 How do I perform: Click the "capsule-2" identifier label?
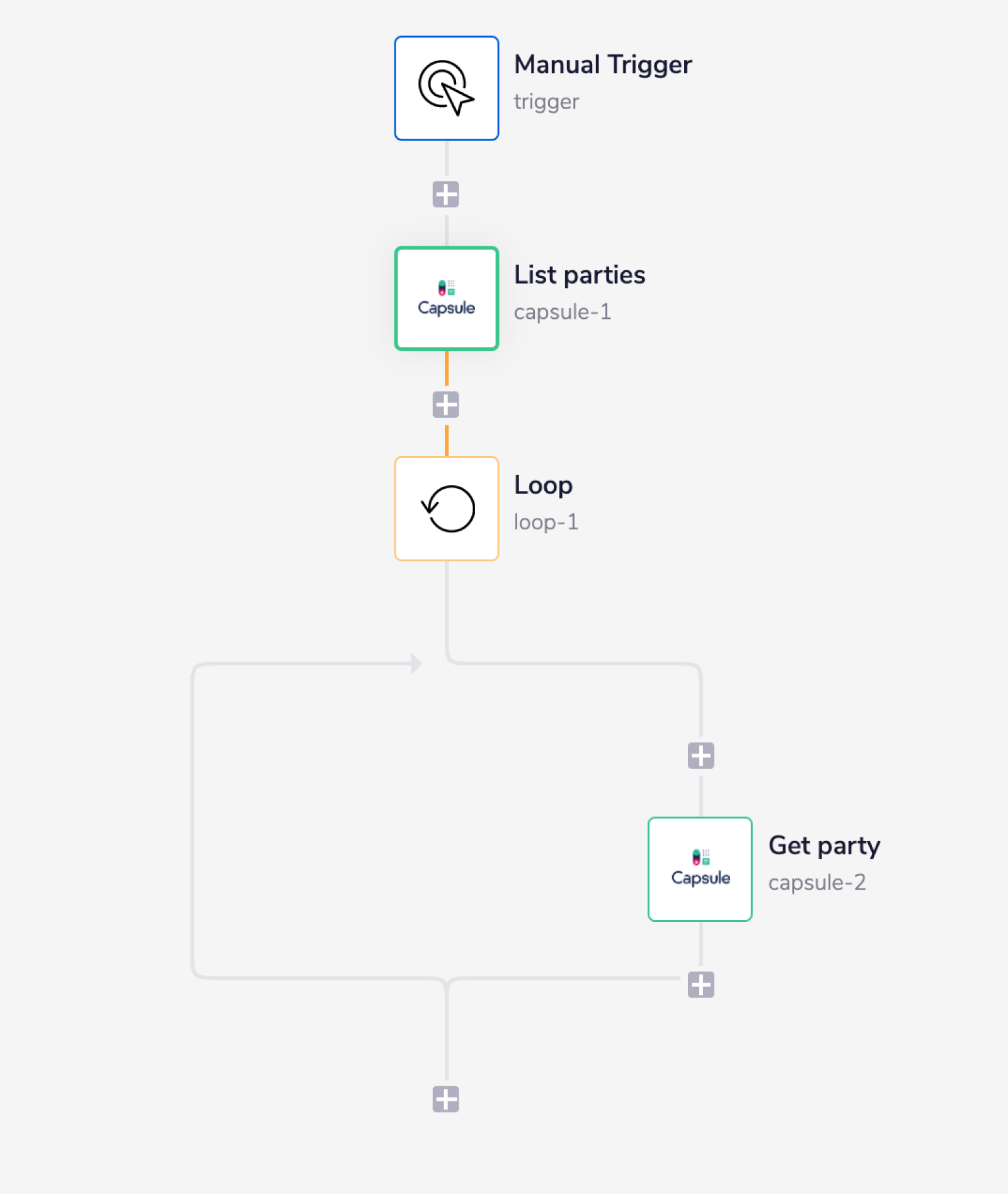pyautogui.click(x=816, y=883)
